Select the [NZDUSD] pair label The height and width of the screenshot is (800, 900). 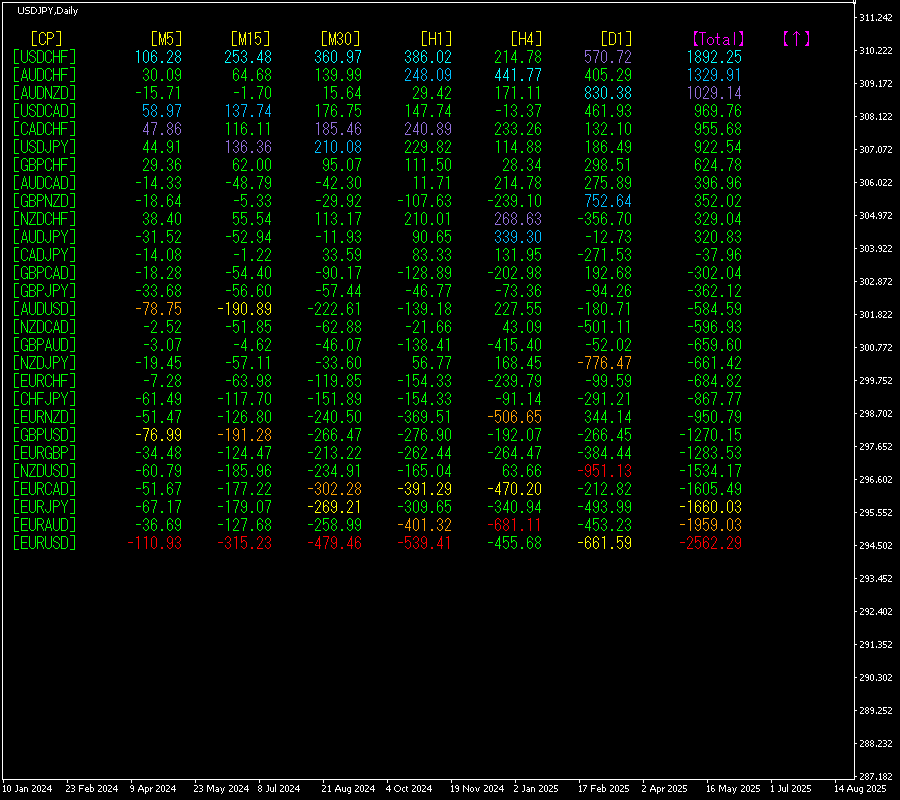click(44, 471)
